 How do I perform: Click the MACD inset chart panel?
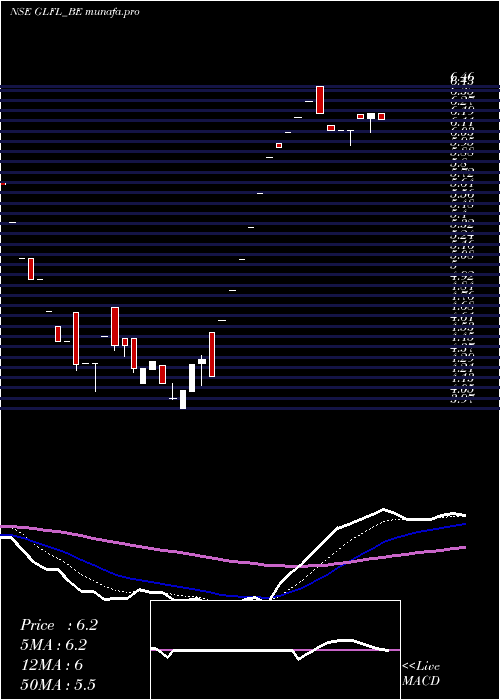pos(275,650)
